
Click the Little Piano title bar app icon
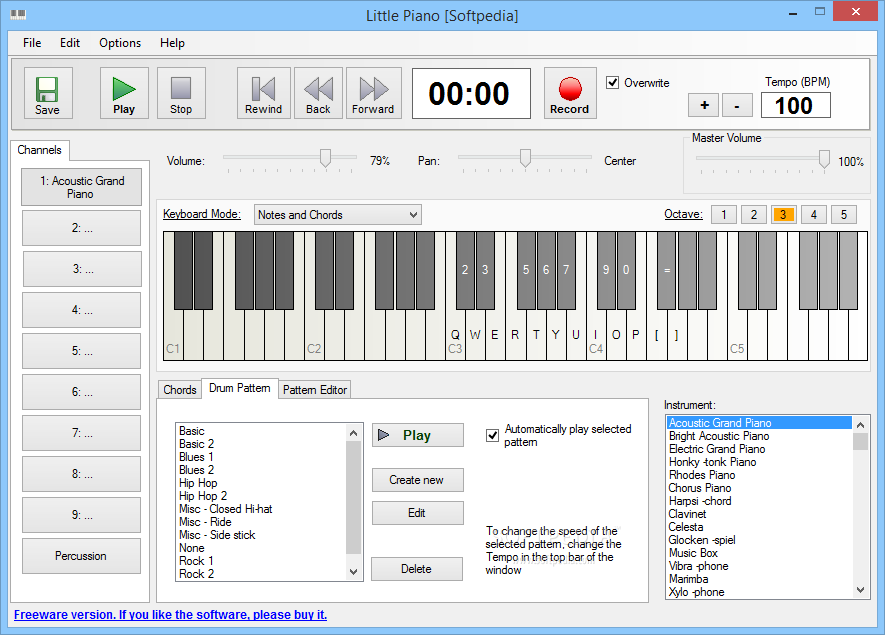point(18,14)
